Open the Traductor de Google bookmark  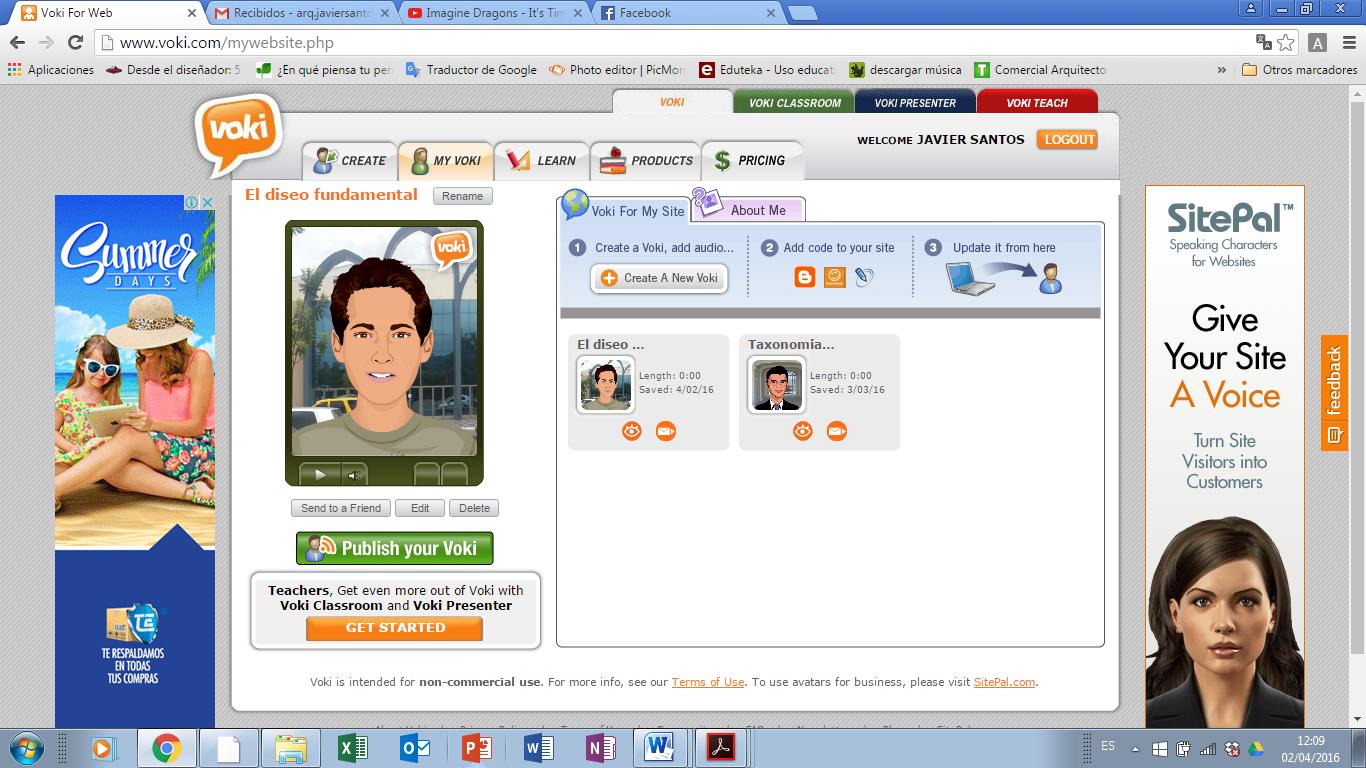click(x=471, y=70)
